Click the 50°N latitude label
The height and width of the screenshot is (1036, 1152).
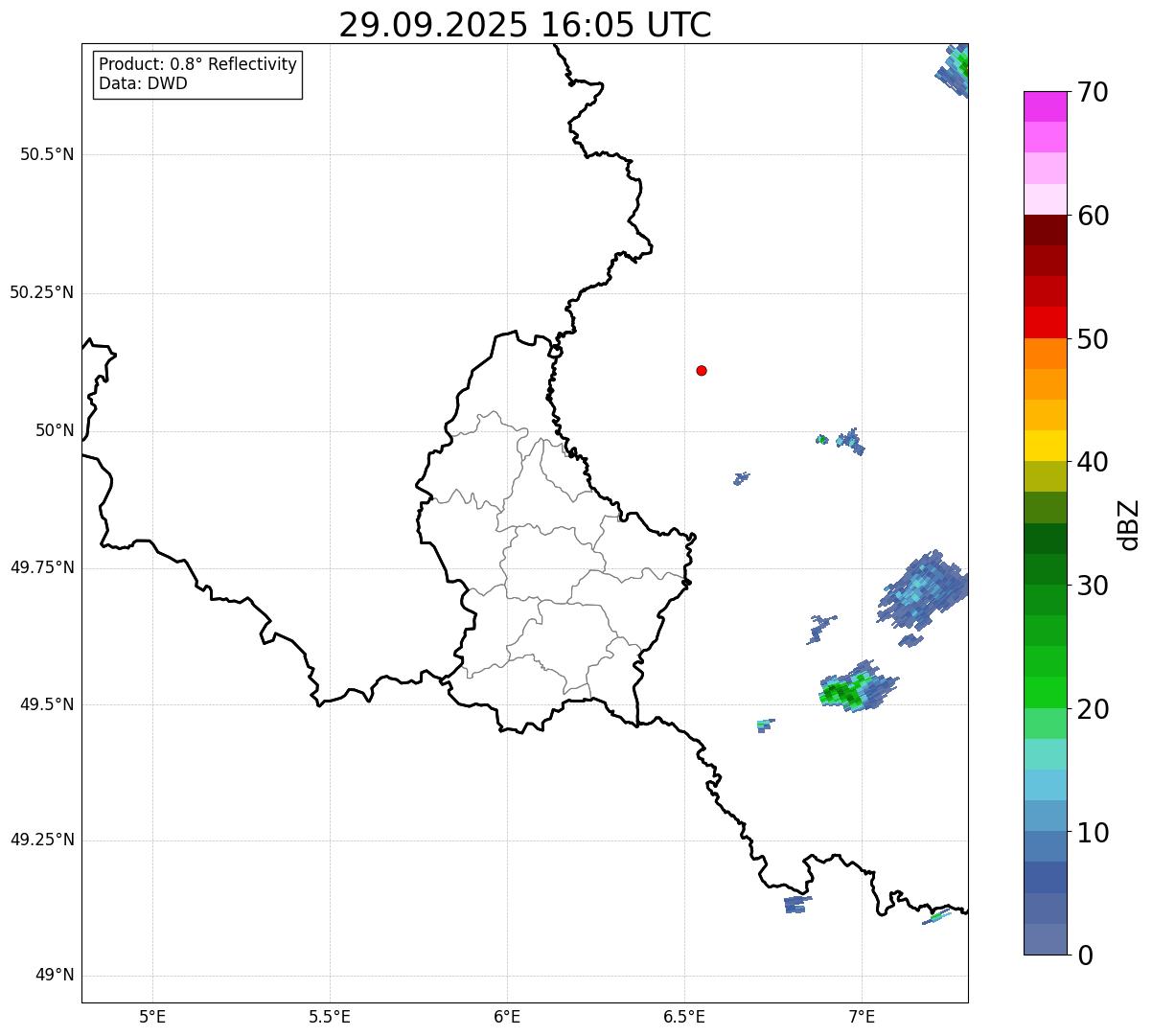(x=55, y=430)
